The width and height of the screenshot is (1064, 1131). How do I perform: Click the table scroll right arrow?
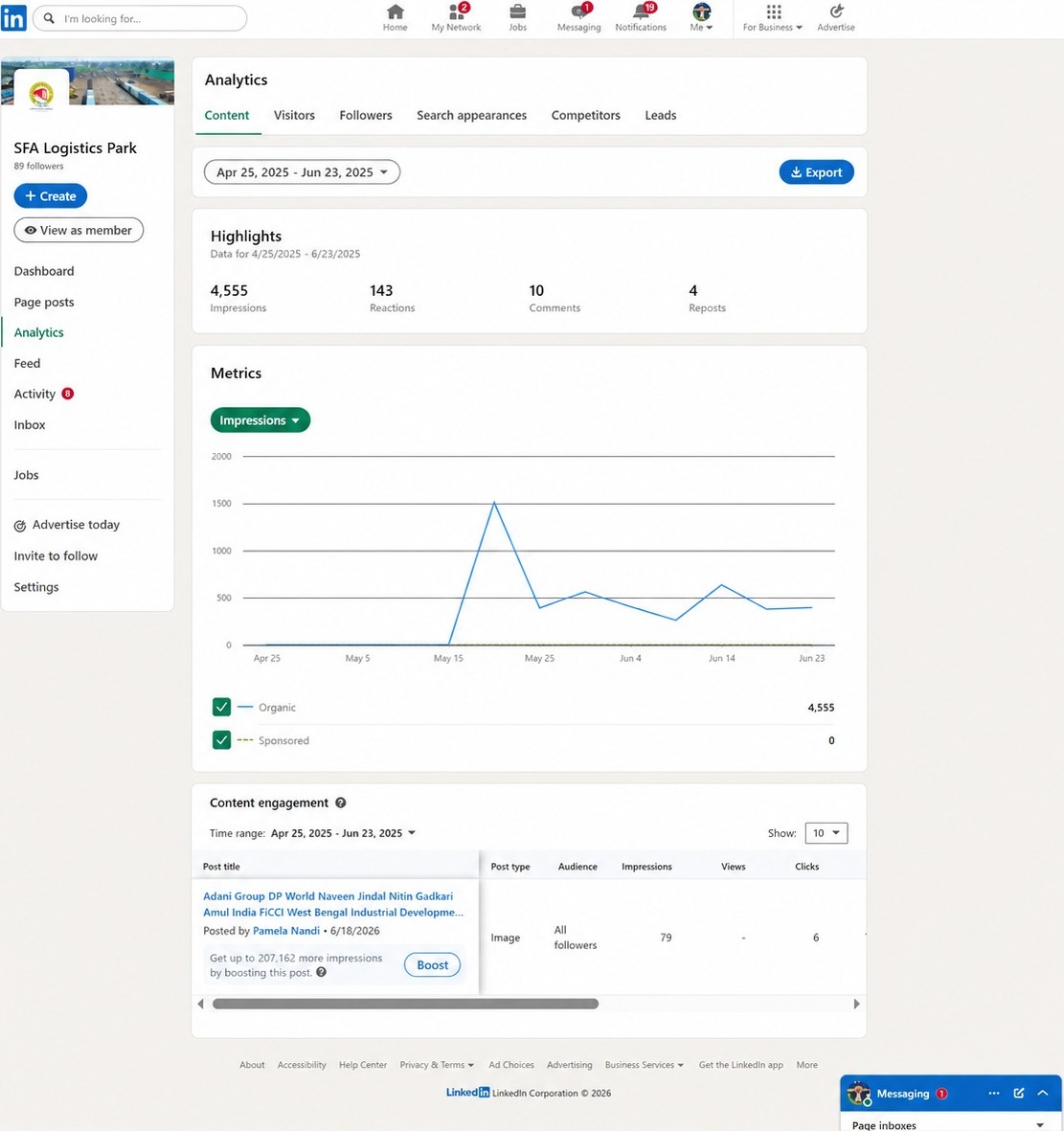(x=856, y=1004)
